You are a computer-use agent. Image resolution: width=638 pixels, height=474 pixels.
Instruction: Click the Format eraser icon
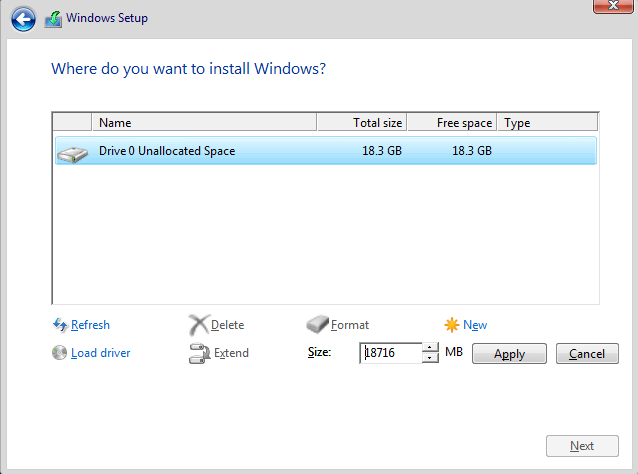click(x=317, y=324)
